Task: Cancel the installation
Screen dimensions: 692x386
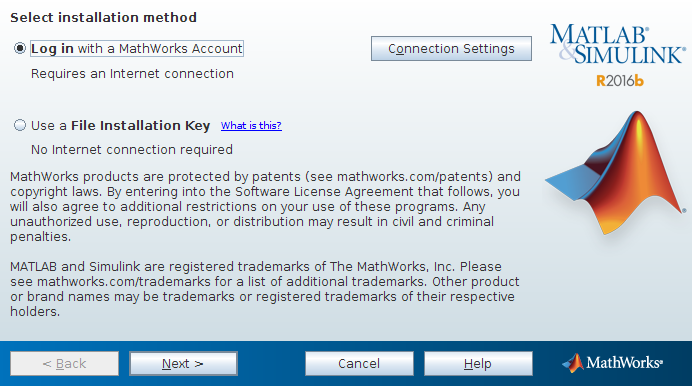Action: click(x=359, y=364)
